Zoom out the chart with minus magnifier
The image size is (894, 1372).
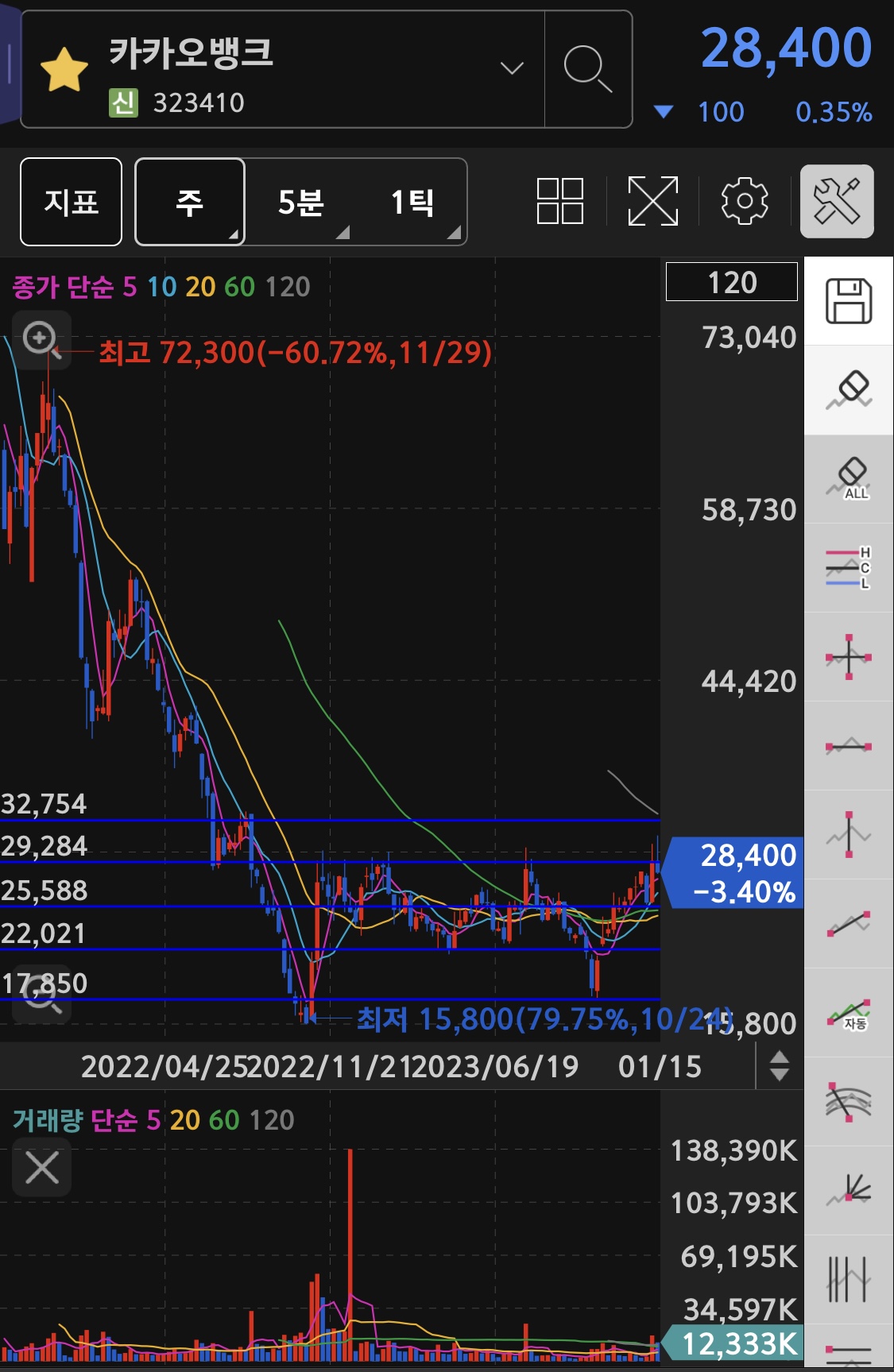click(x=41, y=994)
